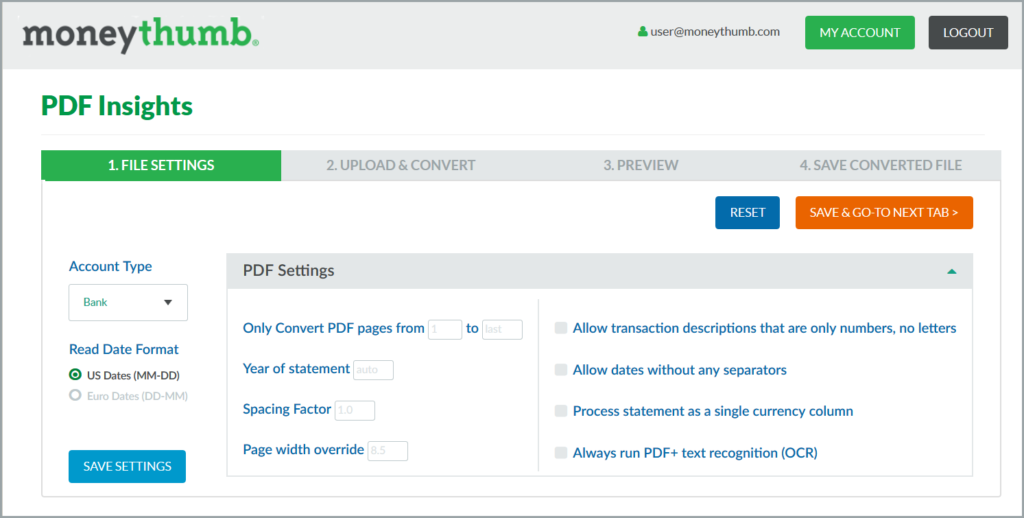This screenshot has width=1024, height=518.
Task: Click the Logout button
Action: click(968, 33)
